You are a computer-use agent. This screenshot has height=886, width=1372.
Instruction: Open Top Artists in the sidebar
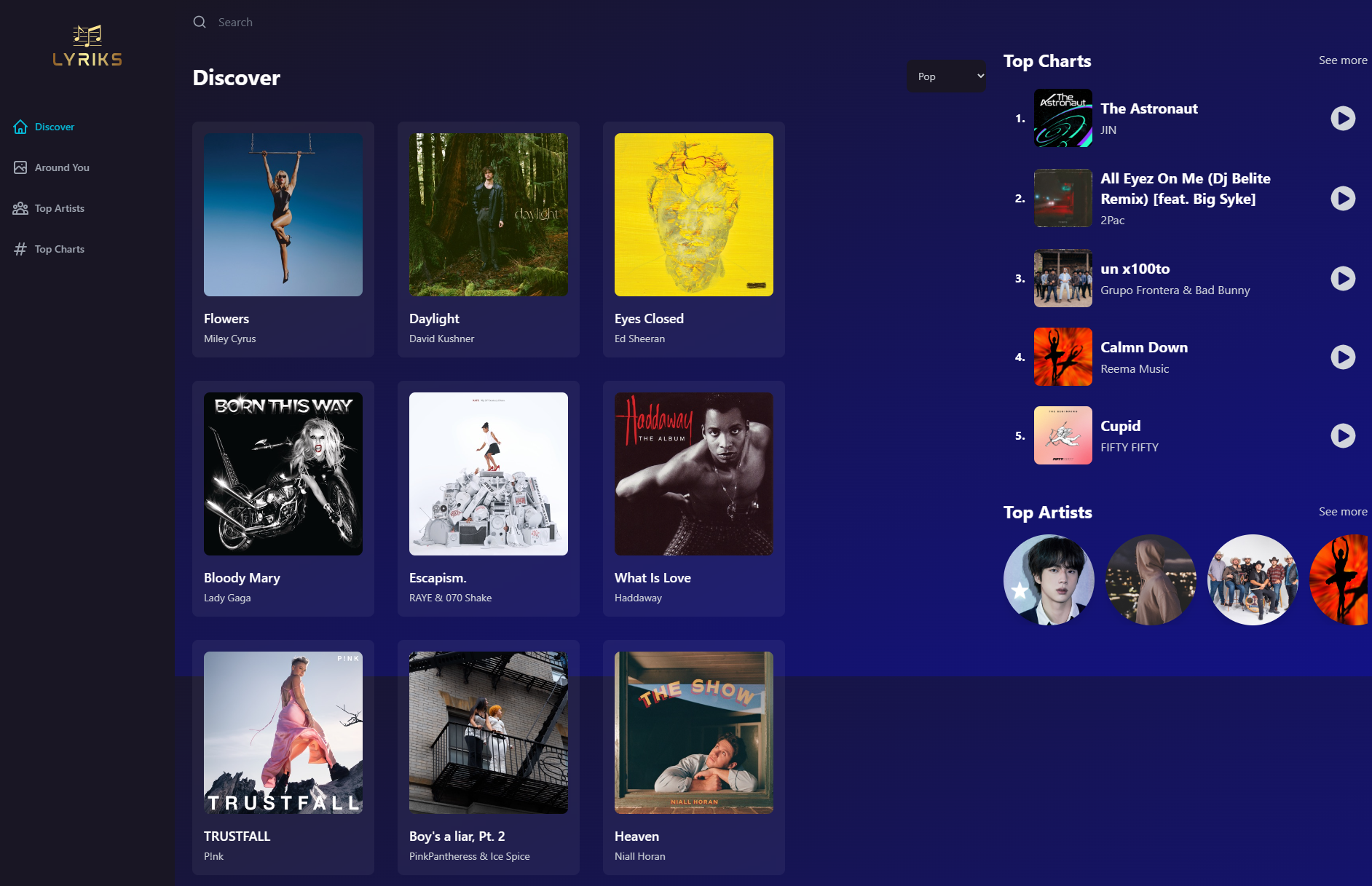[60, 208]
